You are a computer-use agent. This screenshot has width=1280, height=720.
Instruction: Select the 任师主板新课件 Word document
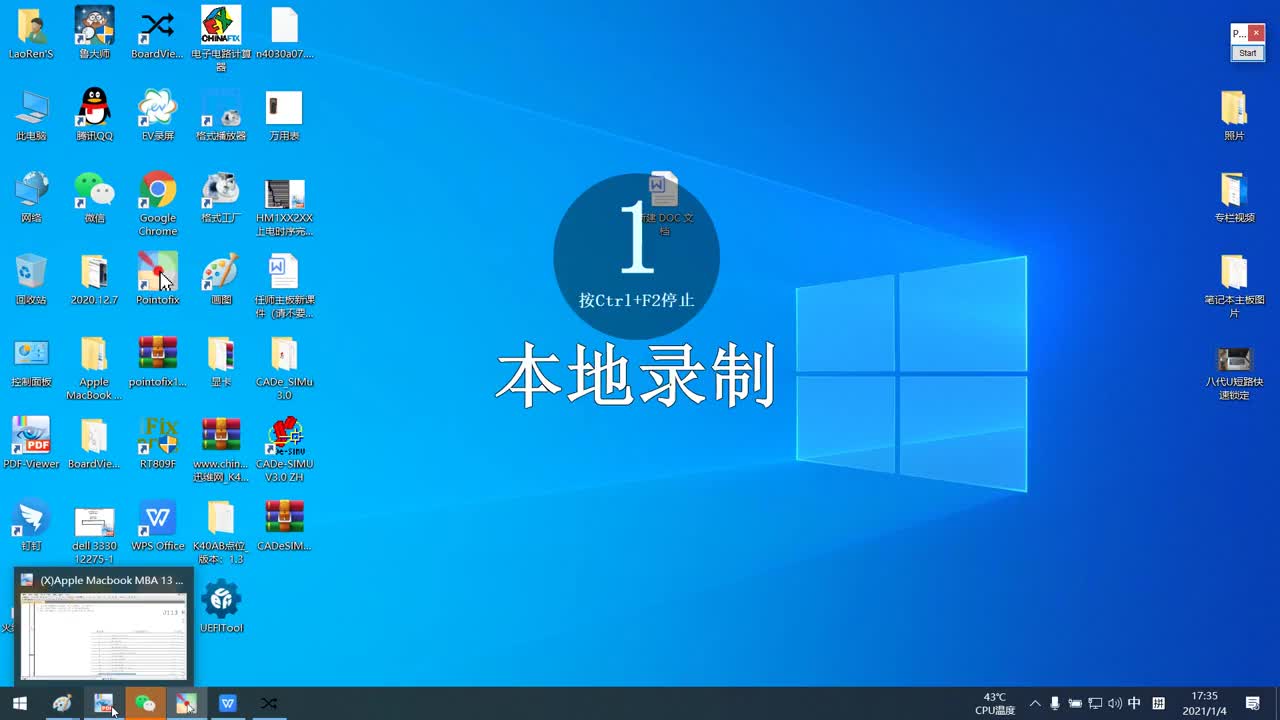coord(284,286)
